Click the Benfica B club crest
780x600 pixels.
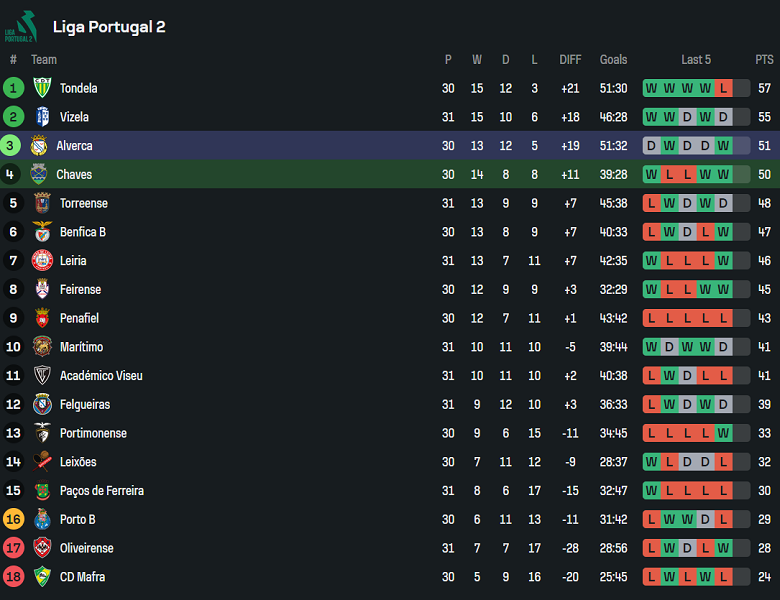tap(42, 232)
